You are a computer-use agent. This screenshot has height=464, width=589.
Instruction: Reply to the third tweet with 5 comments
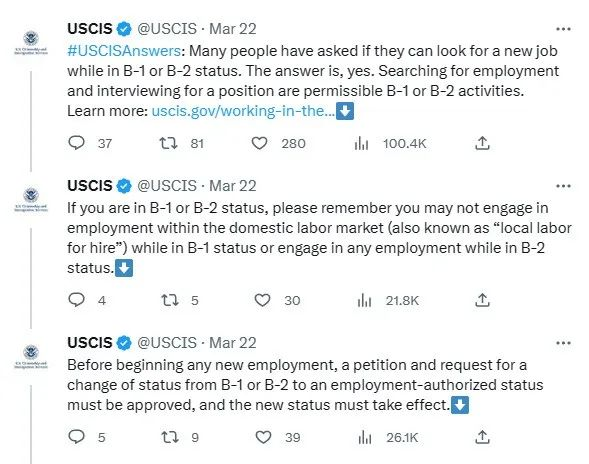pos(77,437)
